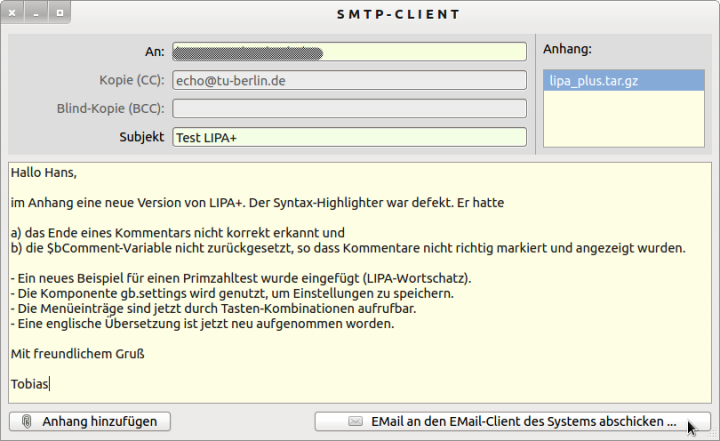Click the envelope icon on the send button
The width and height of the screenshot is (720, 441).
[355, 422]
